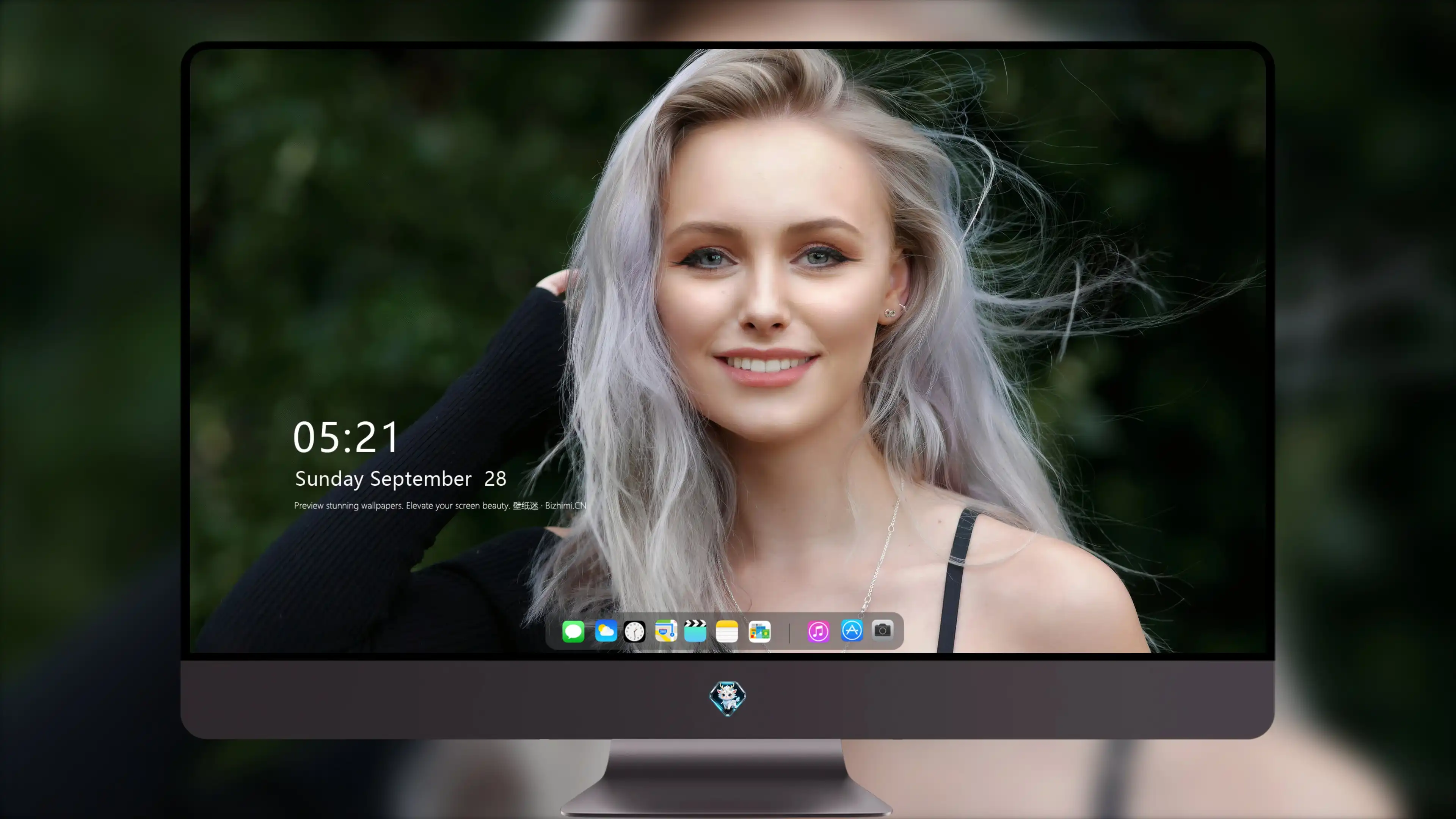Open the gray Camera app in the dock

pos(882,630)
